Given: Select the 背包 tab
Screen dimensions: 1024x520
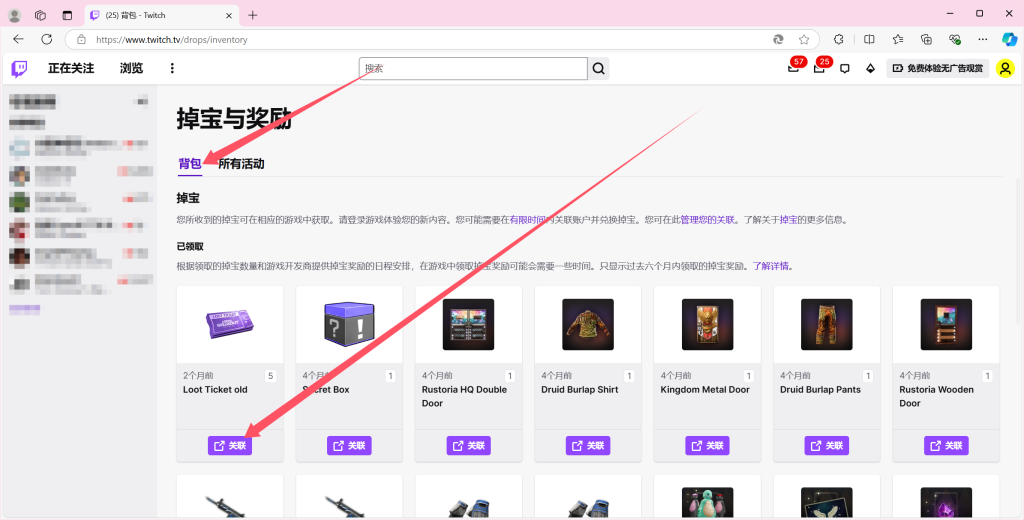Looking at the screenshot, I should 189,164.
